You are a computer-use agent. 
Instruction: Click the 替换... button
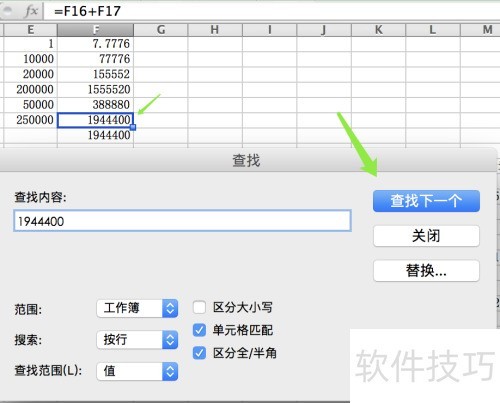coord(426,271)
